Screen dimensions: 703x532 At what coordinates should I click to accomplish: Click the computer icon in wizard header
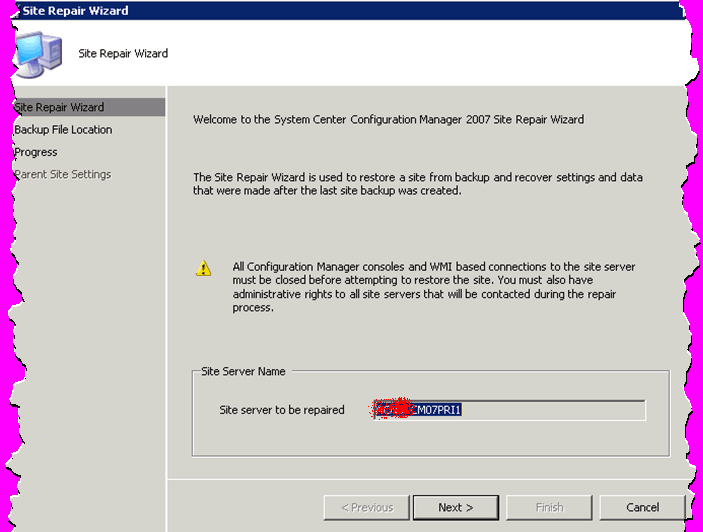[39, 54]
